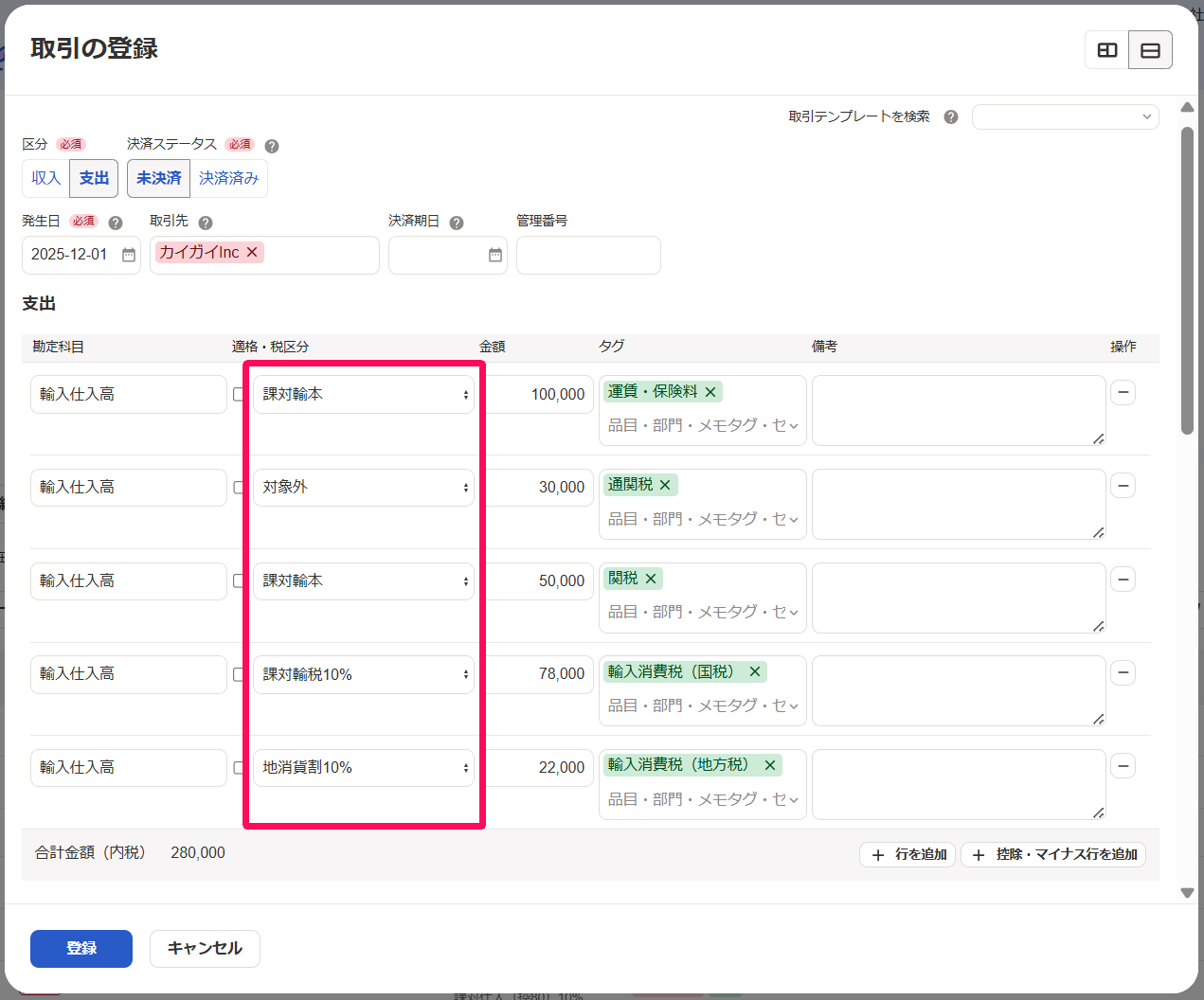Viewport: 1204px width, 1000px height.
Task: Check 適格 checkbox in 78,000 row
Action: 239,674
